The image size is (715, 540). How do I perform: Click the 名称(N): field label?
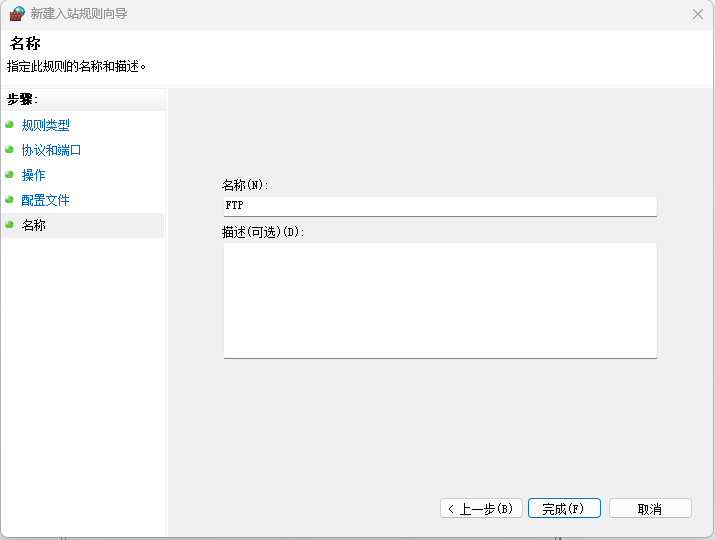click(x=245, y=185)
